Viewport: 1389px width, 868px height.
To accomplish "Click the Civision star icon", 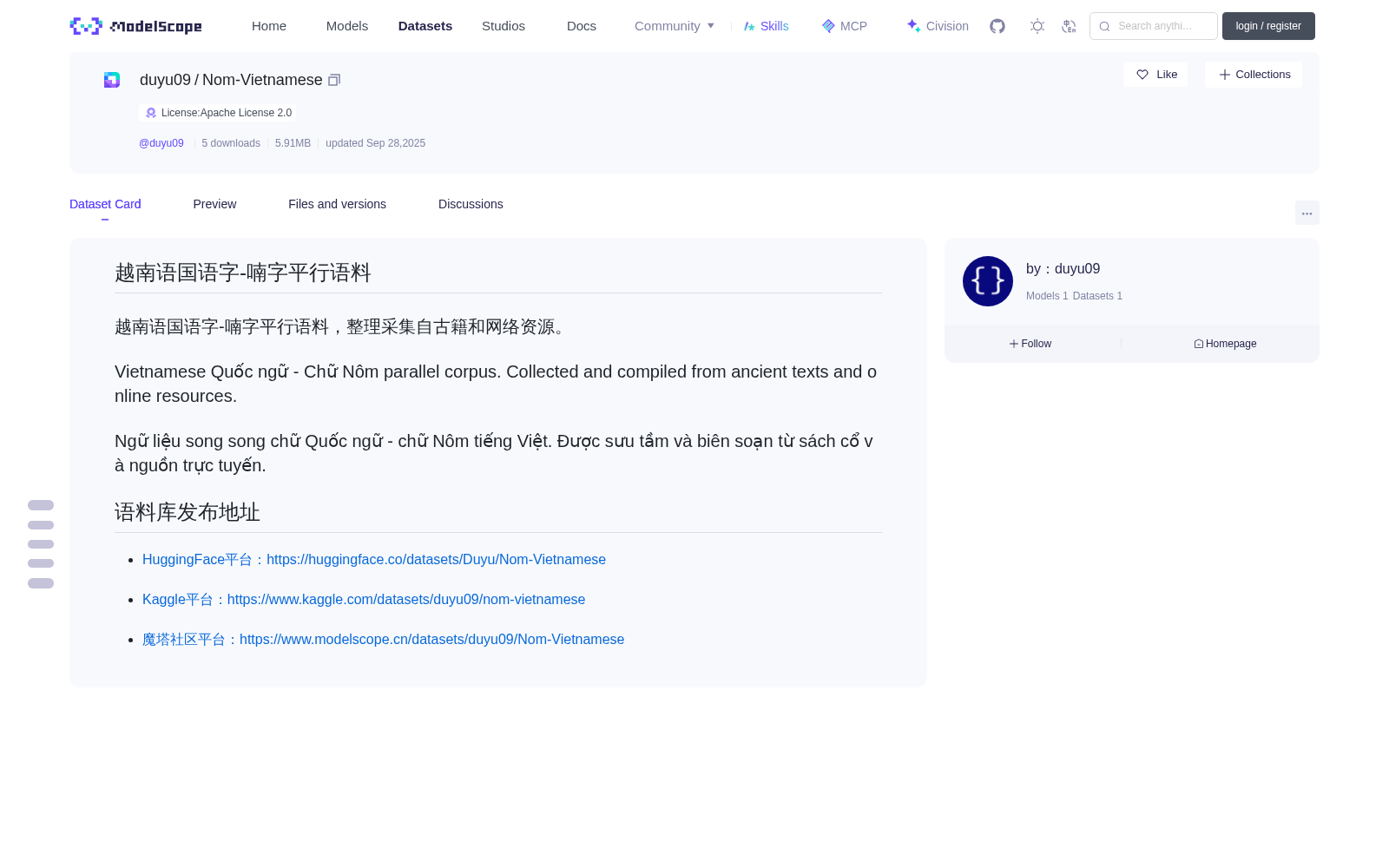I will point(913,26).
